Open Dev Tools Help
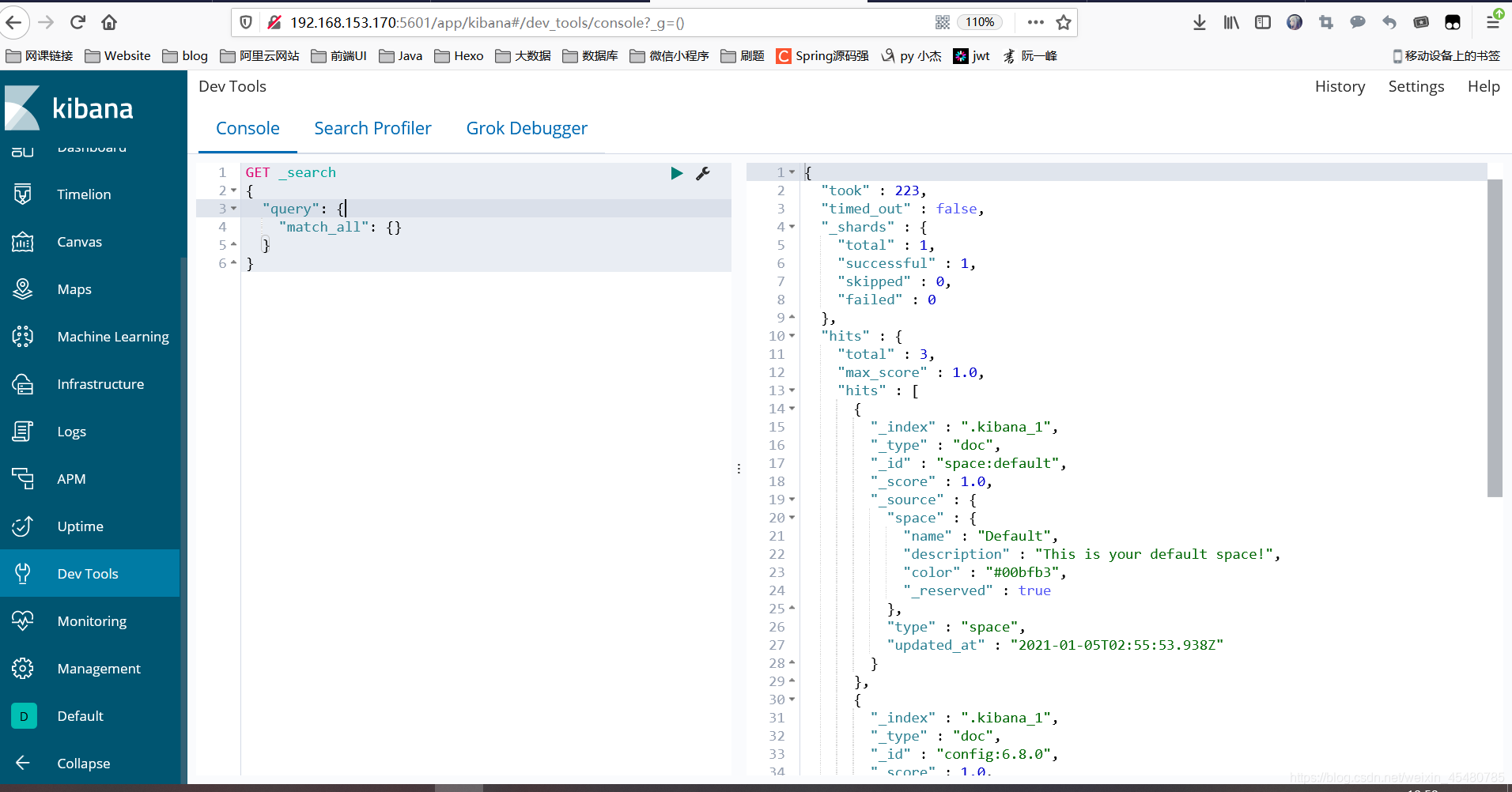This screenshot has height=792, width=1512. coord(1484,86)
